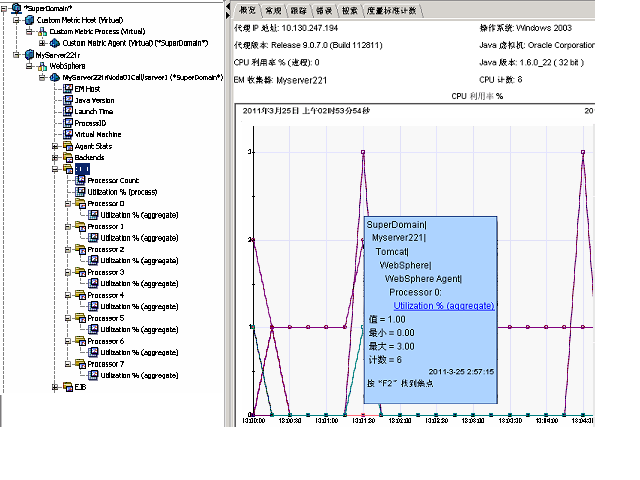Click the ProcessID metric icon
This screenshot has height=480, width=640.
[68, 123]
